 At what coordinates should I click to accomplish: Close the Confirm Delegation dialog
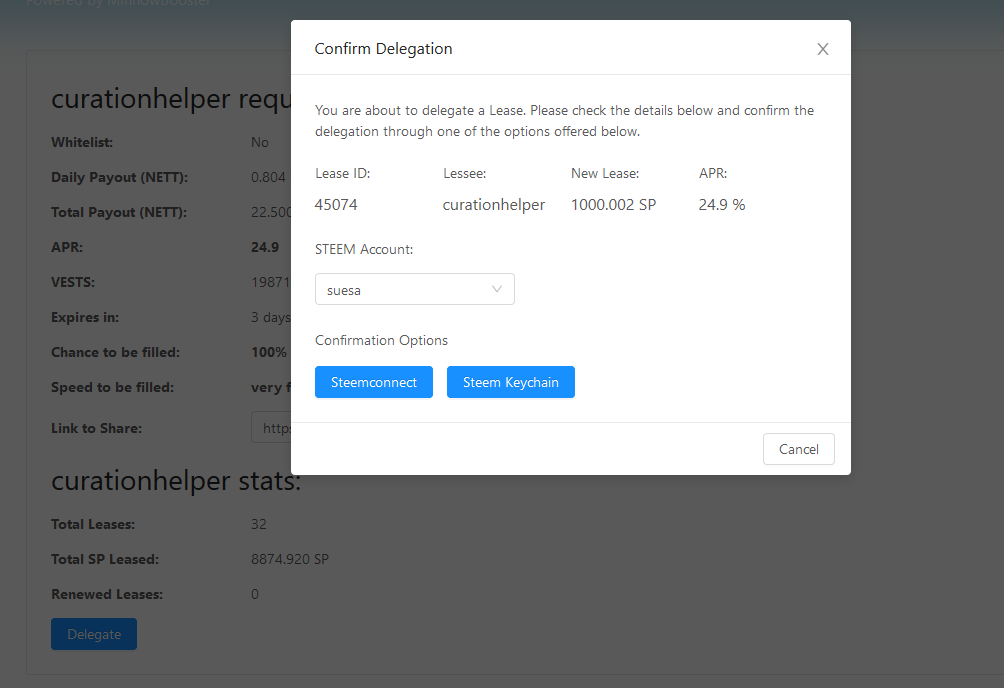pyautogui.click(x=823, y=49)
